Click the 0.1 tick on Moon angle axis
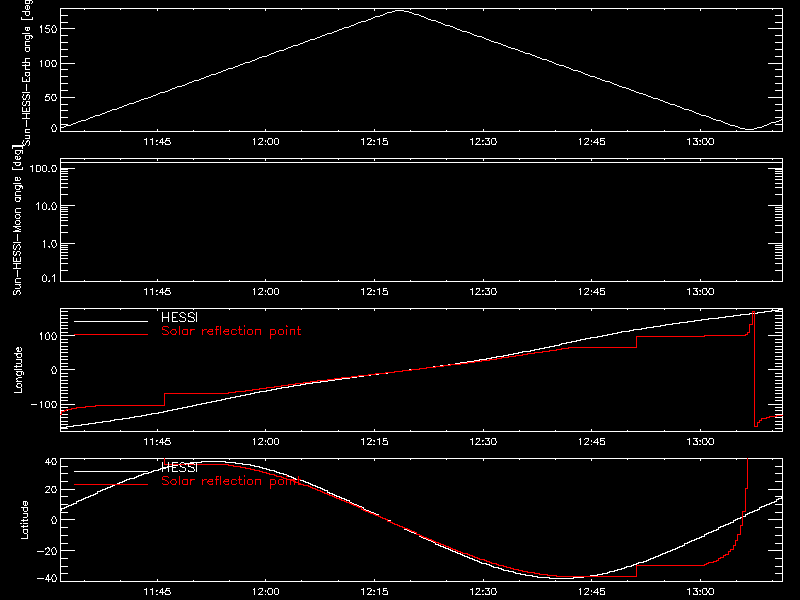Viewport: 800px width, 600px height. 49,278
